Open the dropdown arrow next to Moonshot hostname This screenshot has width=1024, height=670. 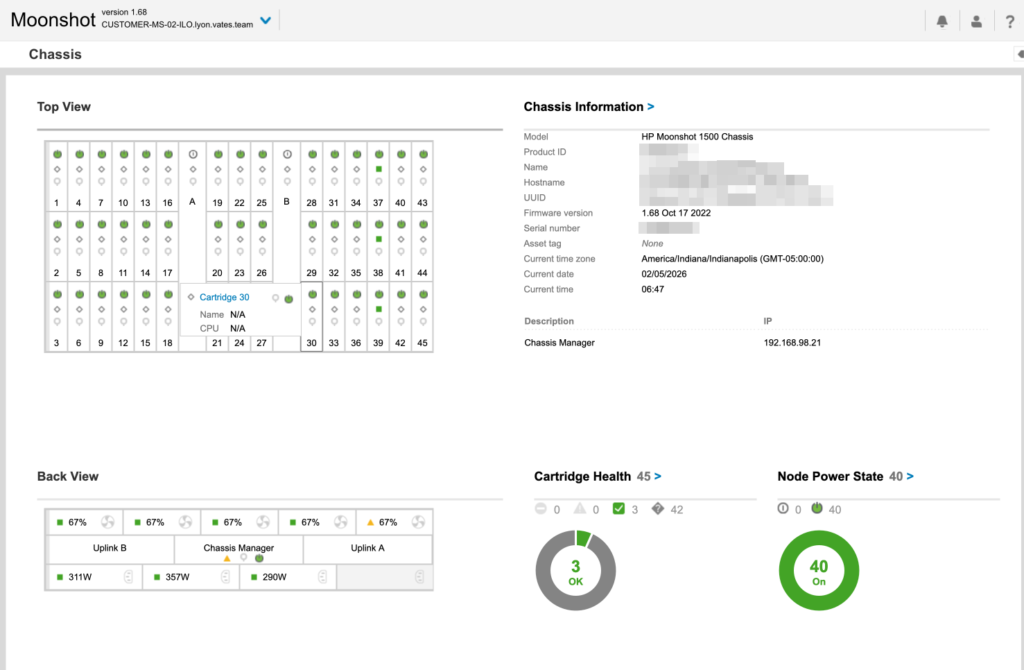pos(265,20)
